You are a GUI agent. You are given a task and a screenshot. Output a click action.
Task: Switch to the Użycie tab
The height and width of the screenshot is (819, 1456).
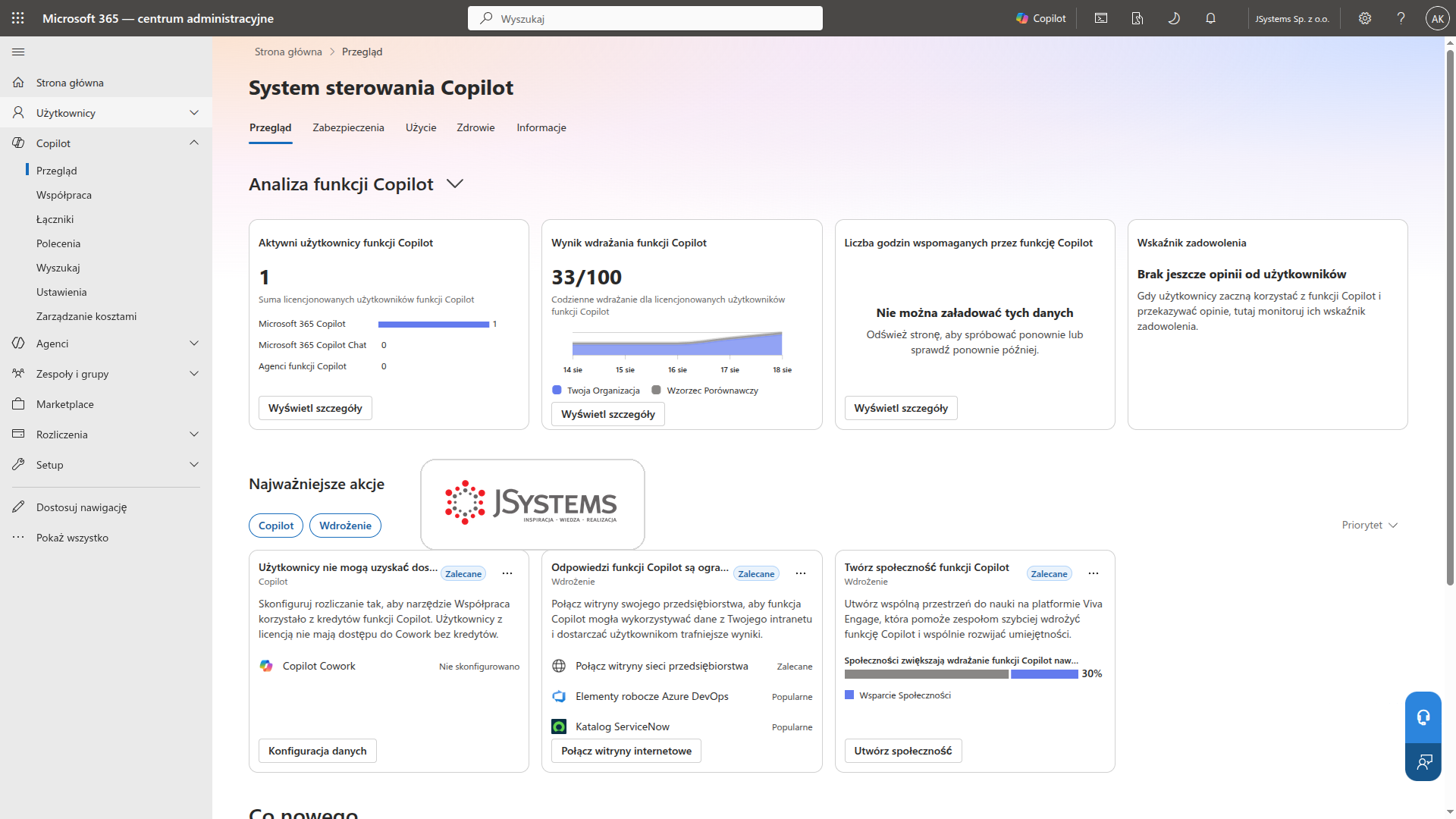click(x=421, y=127)
